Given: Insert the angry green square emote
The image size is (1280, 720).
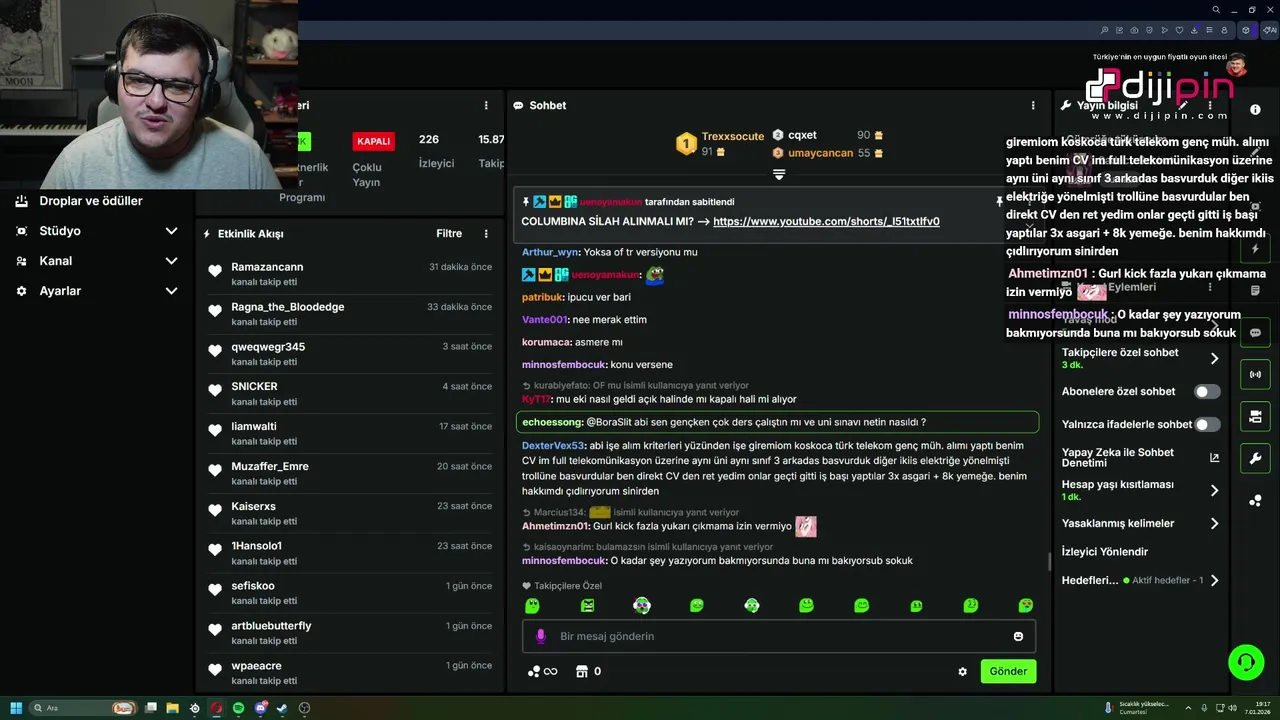Looking at the screenshot, I should click(587, 605).
